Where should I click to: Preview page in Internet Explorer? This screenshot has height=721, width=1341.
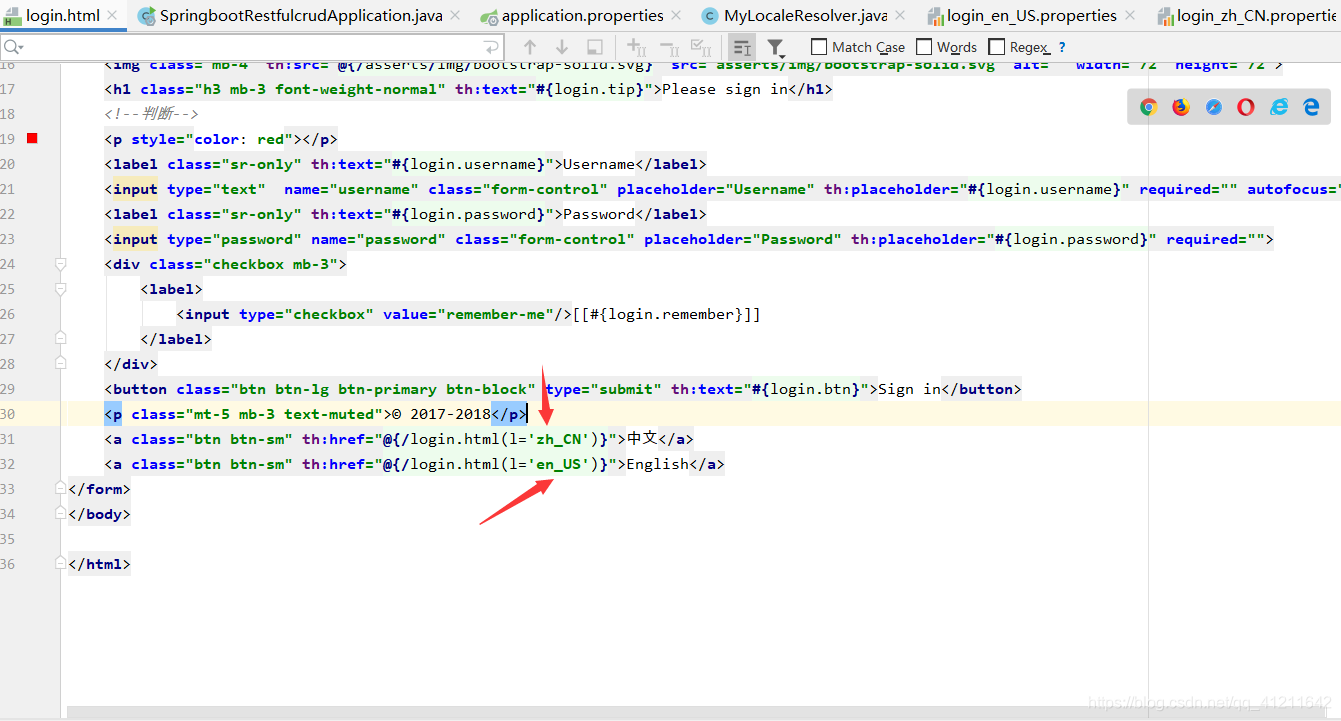click(x=1279, y=107)
